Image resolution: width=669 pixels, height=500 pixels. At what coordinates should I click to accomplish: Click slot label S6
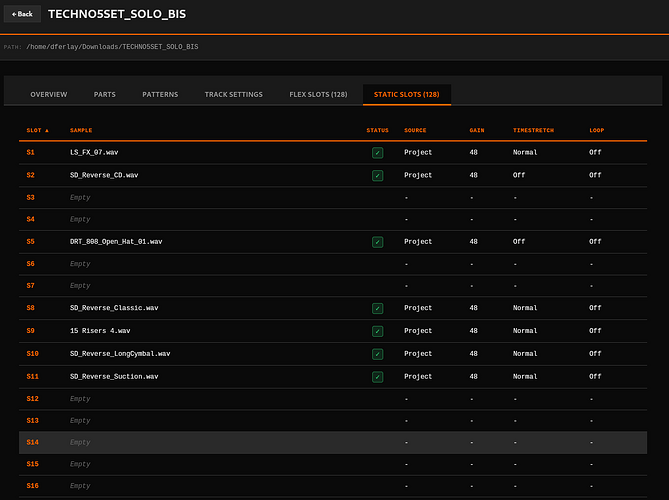coord(30,264)
